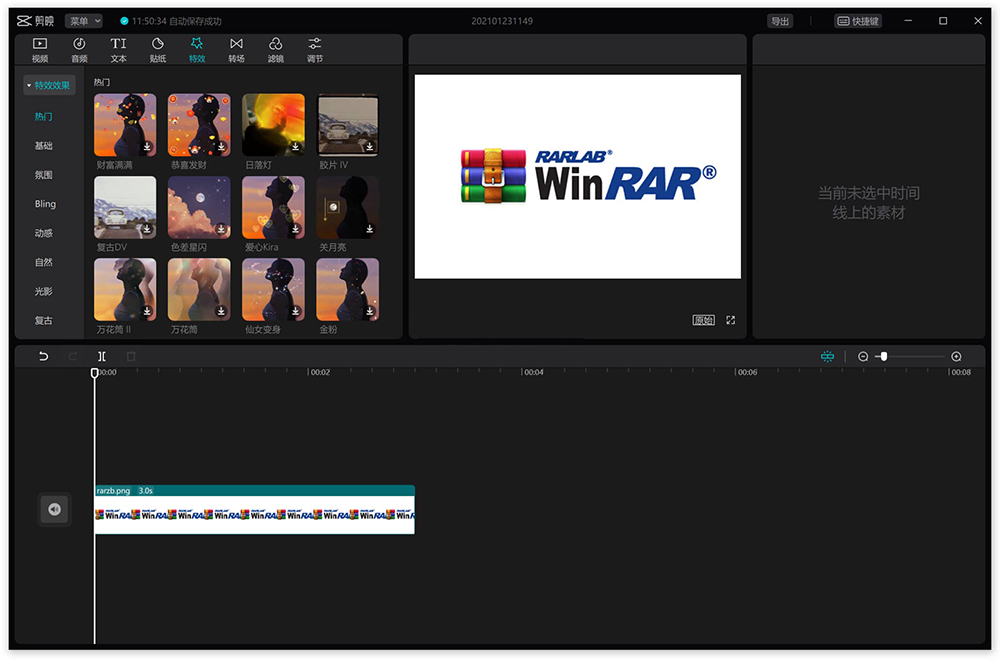
Task: Open the 快捷键 shortcuts button
Action: 858,21
